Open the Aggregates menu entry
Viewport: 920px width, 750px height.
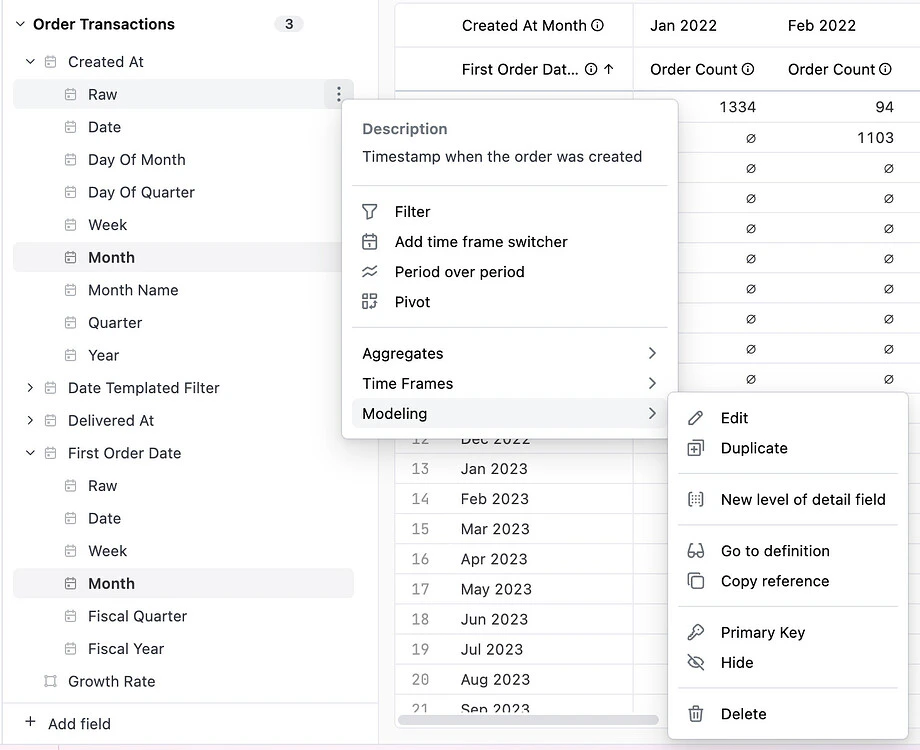[x=509, y=353]
